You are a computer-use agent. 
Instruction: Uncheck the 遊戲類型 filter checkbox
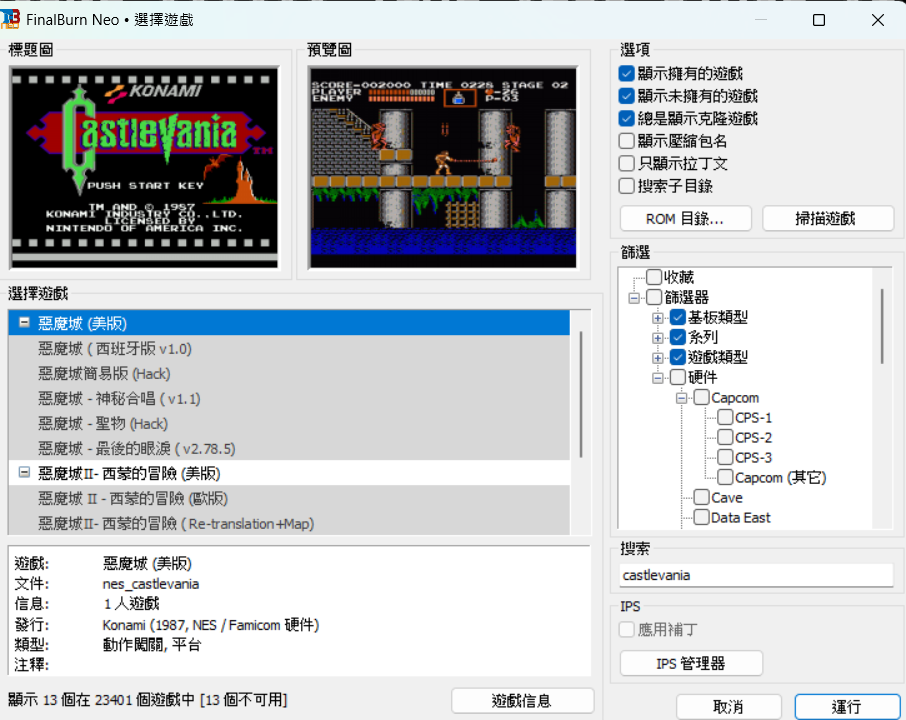(x=678, y=357)
